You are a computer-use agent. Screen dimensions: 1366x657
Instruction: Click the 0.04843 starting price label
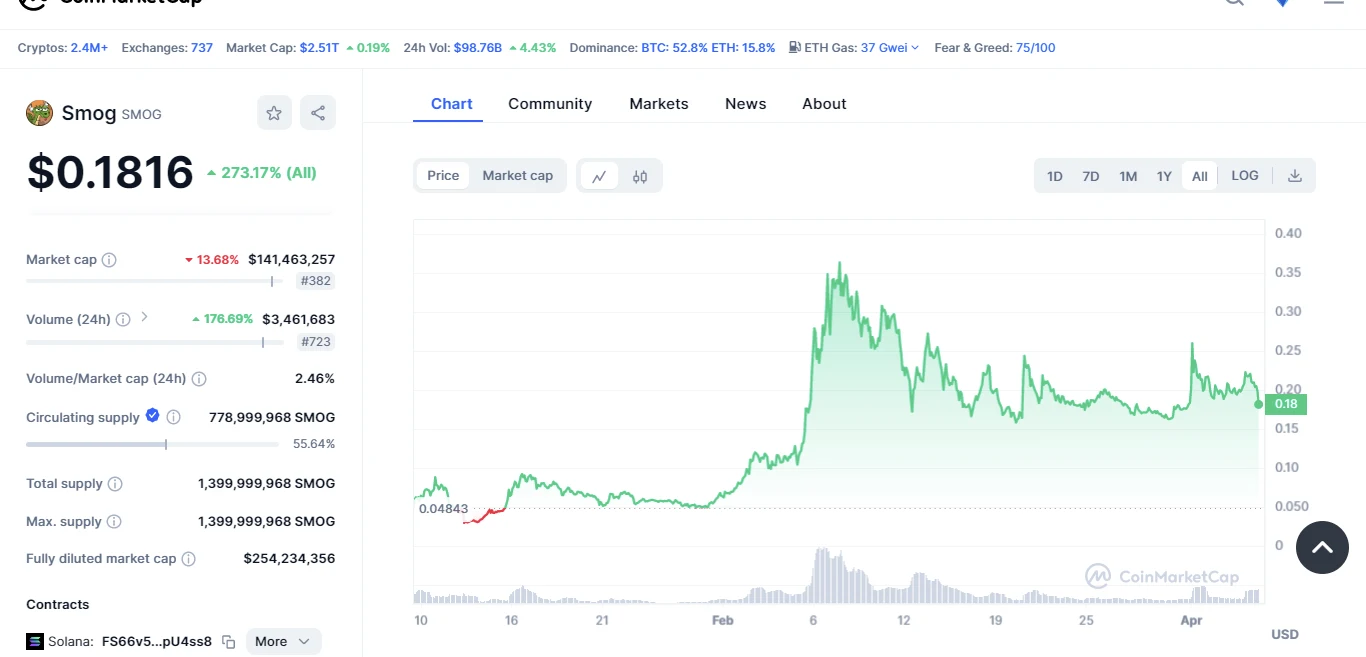(x=443, y=509)
